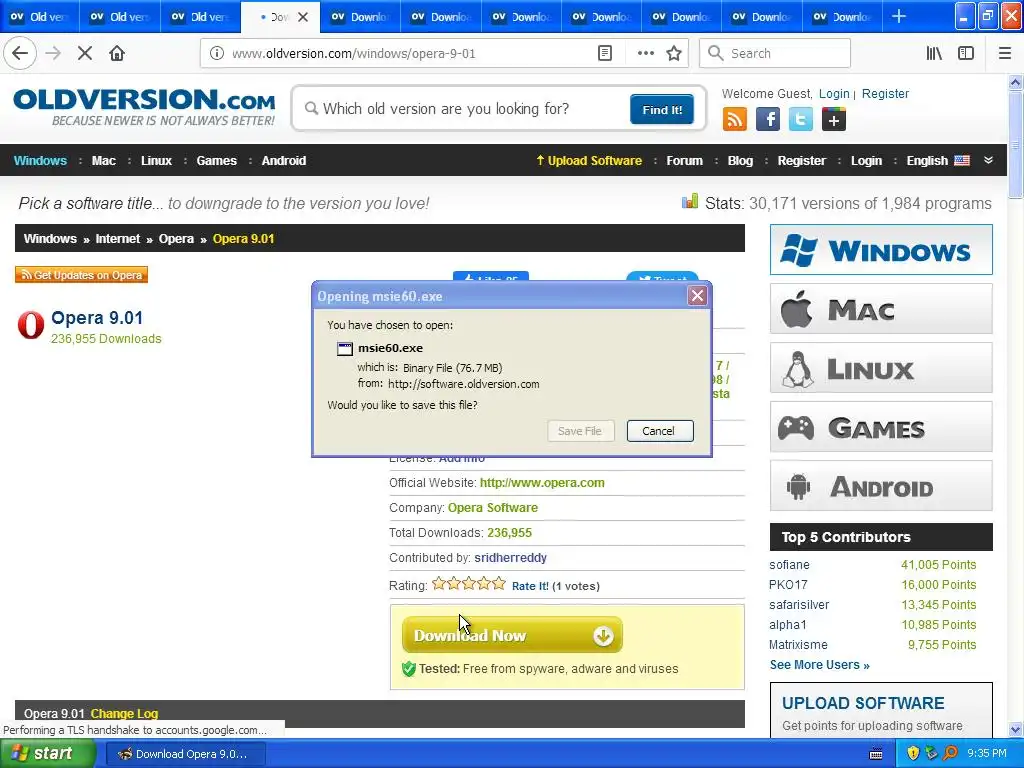
Task: Open the Login link near Welcome Guest
Action: pos(834,93)
